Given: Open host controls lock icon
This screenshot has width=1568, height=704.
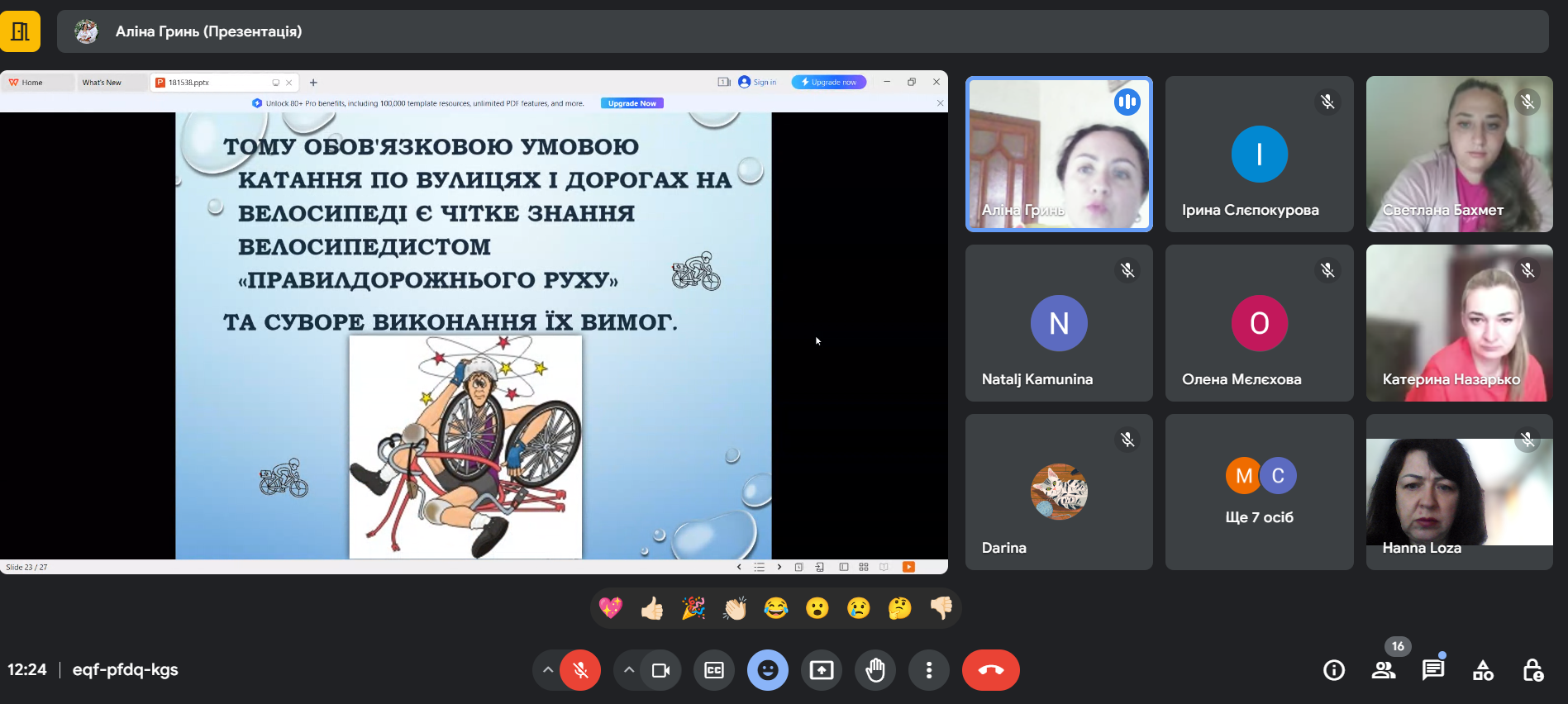Looking at the screenshot, I should (1532, 670).
